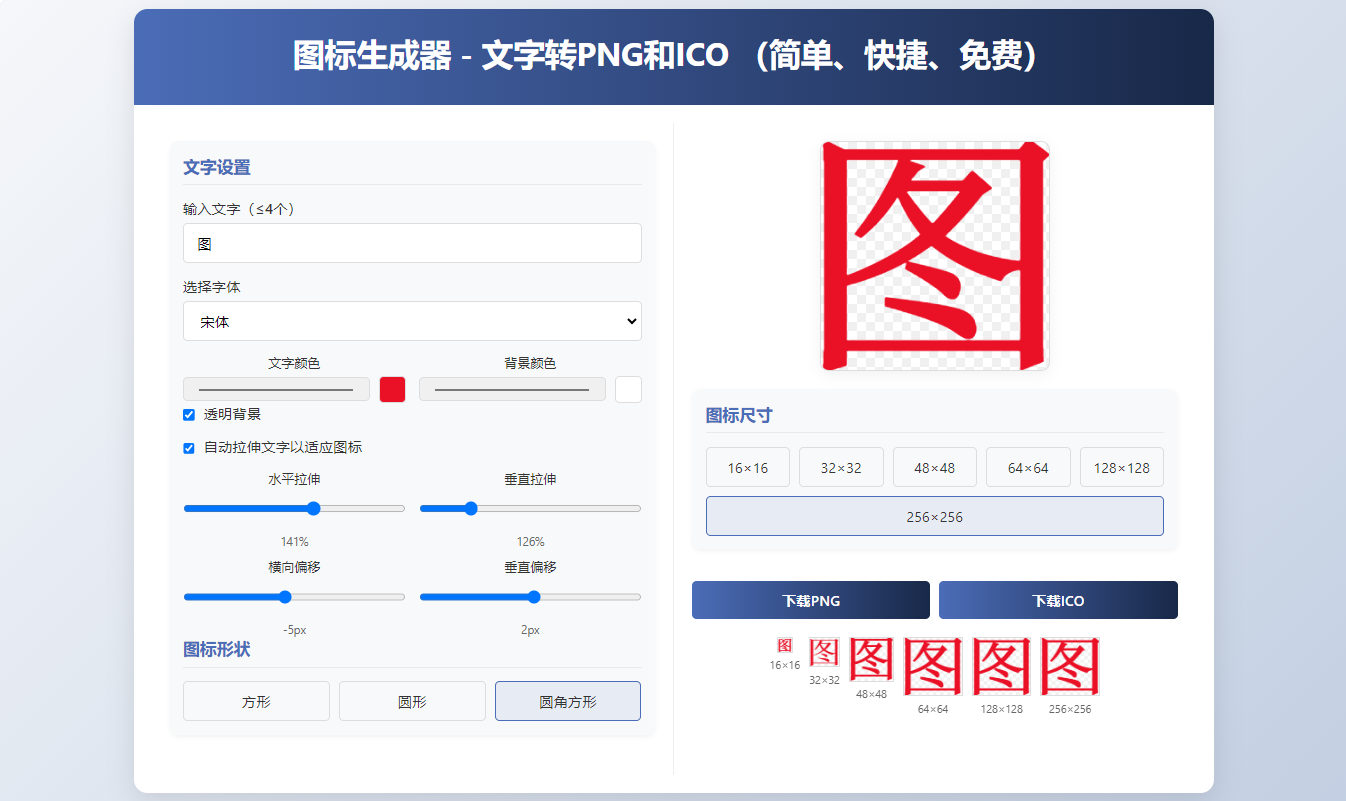Image resolution: width=1346 pixels, height=801 pixels.
Task: Expand the 选择字体 font dropdown
Action: pos(412,321)
